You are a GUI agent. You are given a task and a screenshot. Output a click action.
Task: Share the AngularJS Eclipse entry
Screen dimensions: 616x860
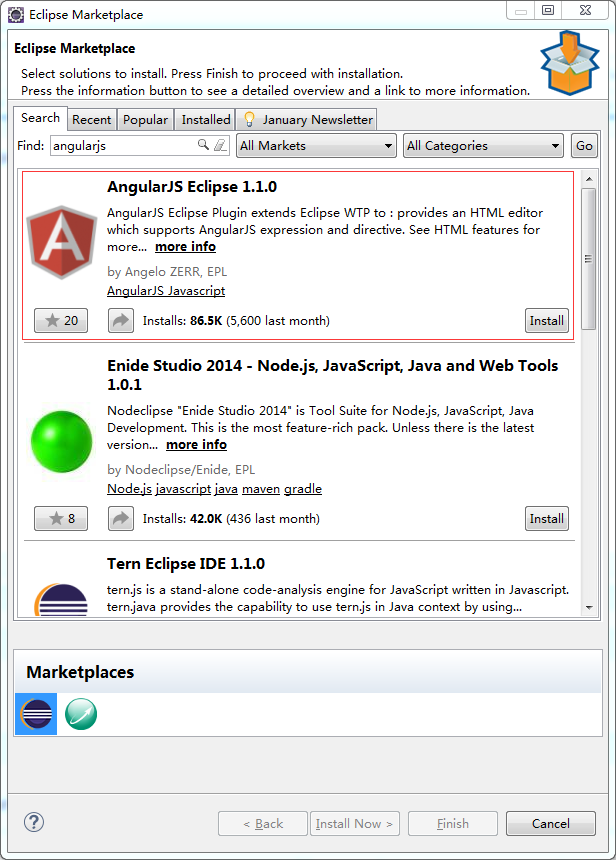pyautogui.click(x=121, y=320)
